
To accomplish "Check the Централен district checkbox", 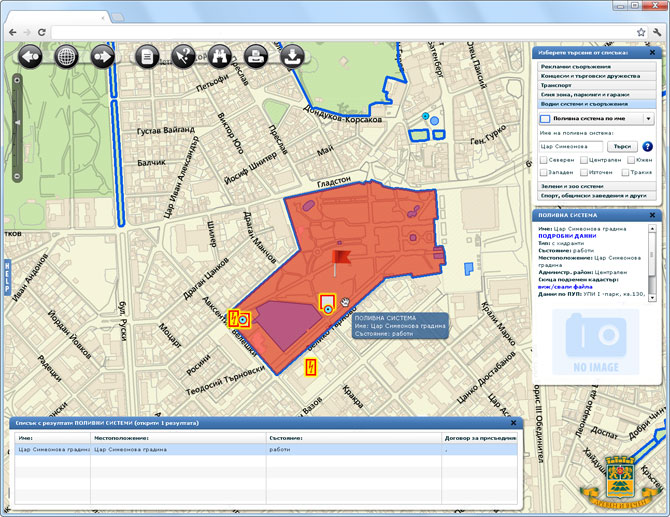I will point(584,160).
